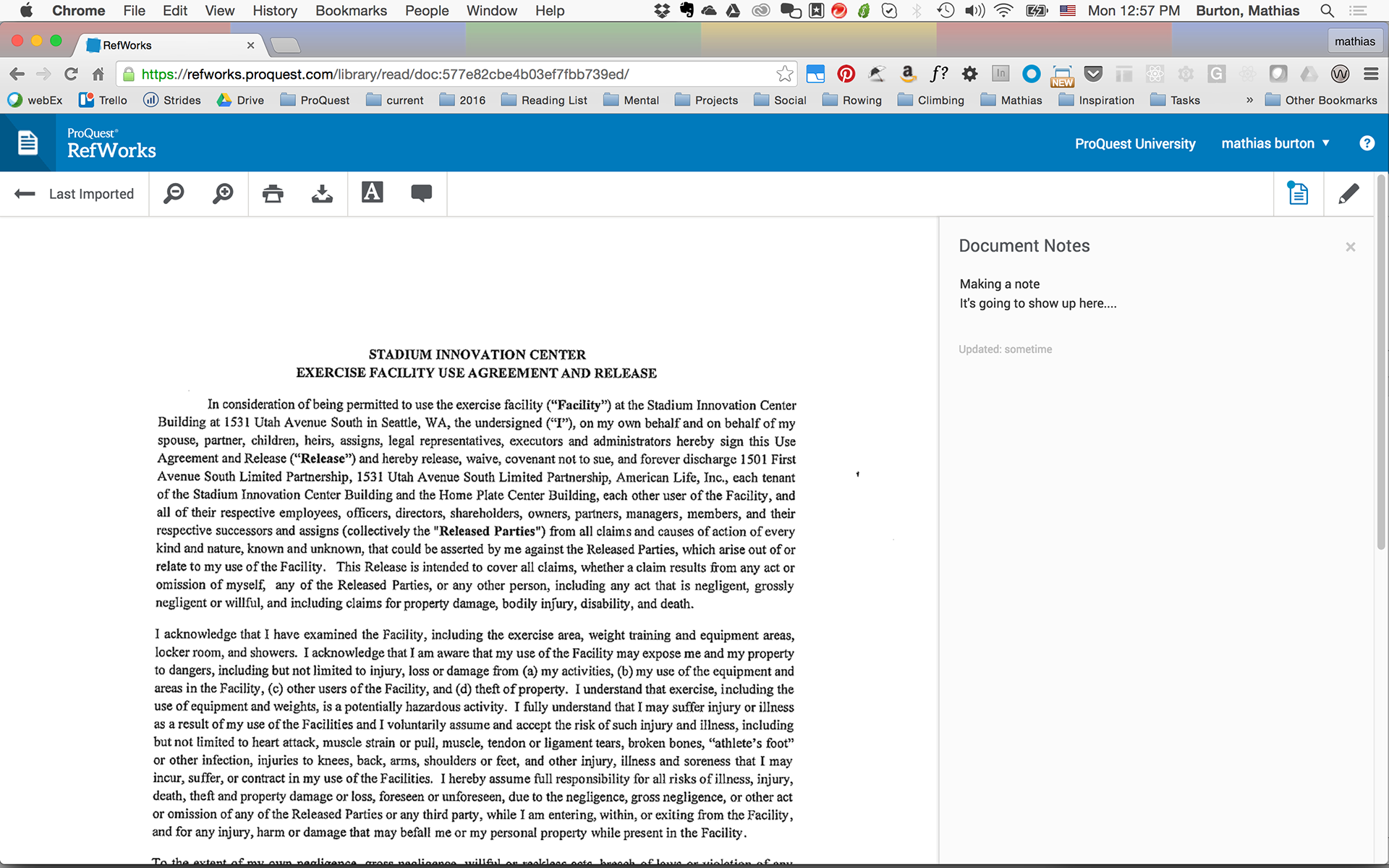Close the Document Notes panel
The height and width of the screenshot is (868, 1389).
[x=1350, y=247]
